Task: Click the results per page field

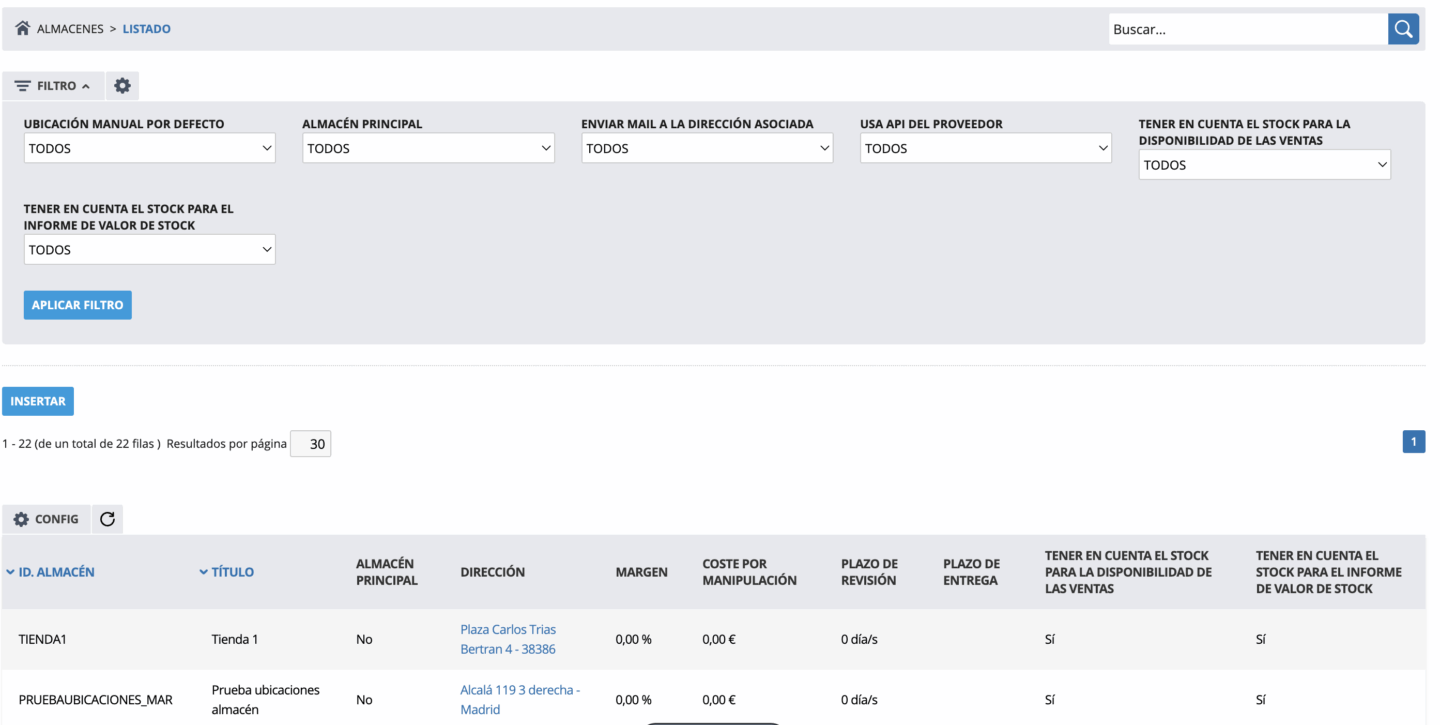Action: (x=310, y=444)
